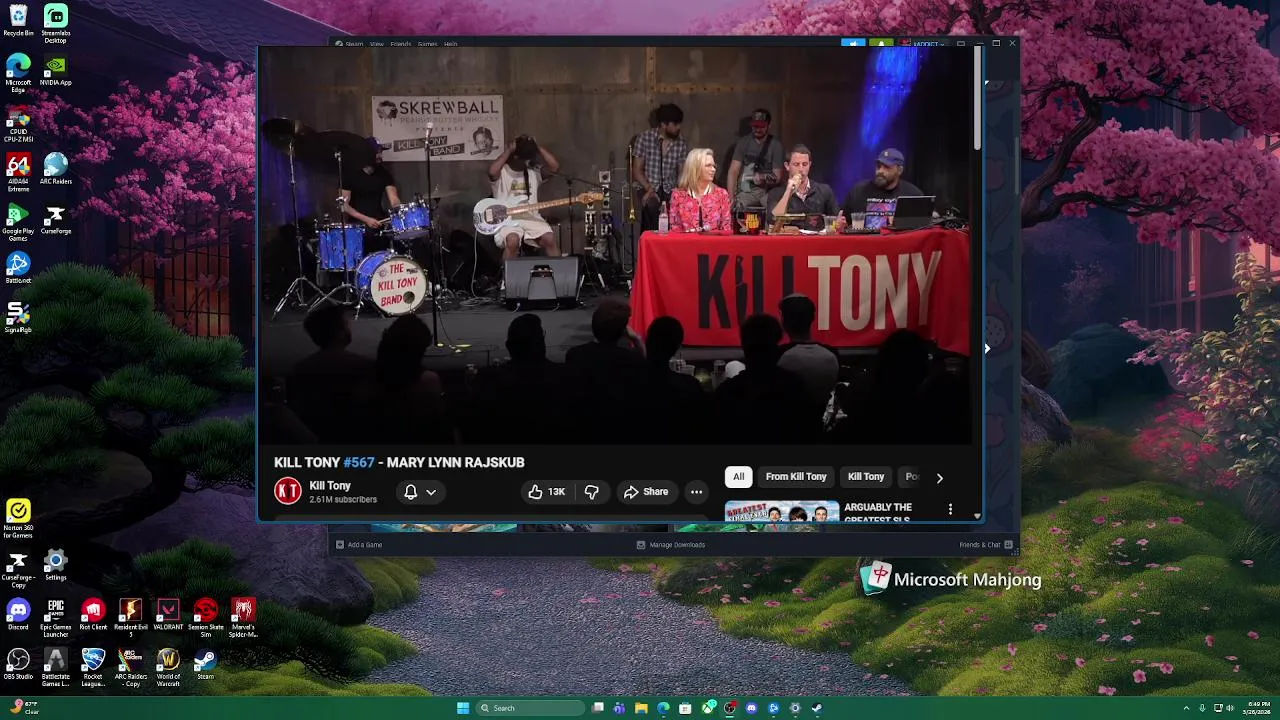This screenshot has width=1280, height=720.
Task: Open the Friends menu in Steam window
Action: click(x=401, y=44)
